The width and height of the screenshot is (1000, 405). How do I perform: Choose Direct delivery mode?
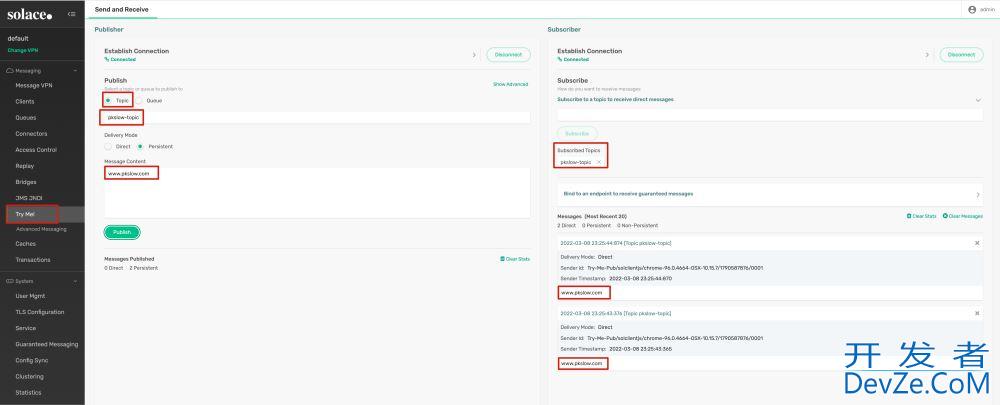click(x=108, y=146)
